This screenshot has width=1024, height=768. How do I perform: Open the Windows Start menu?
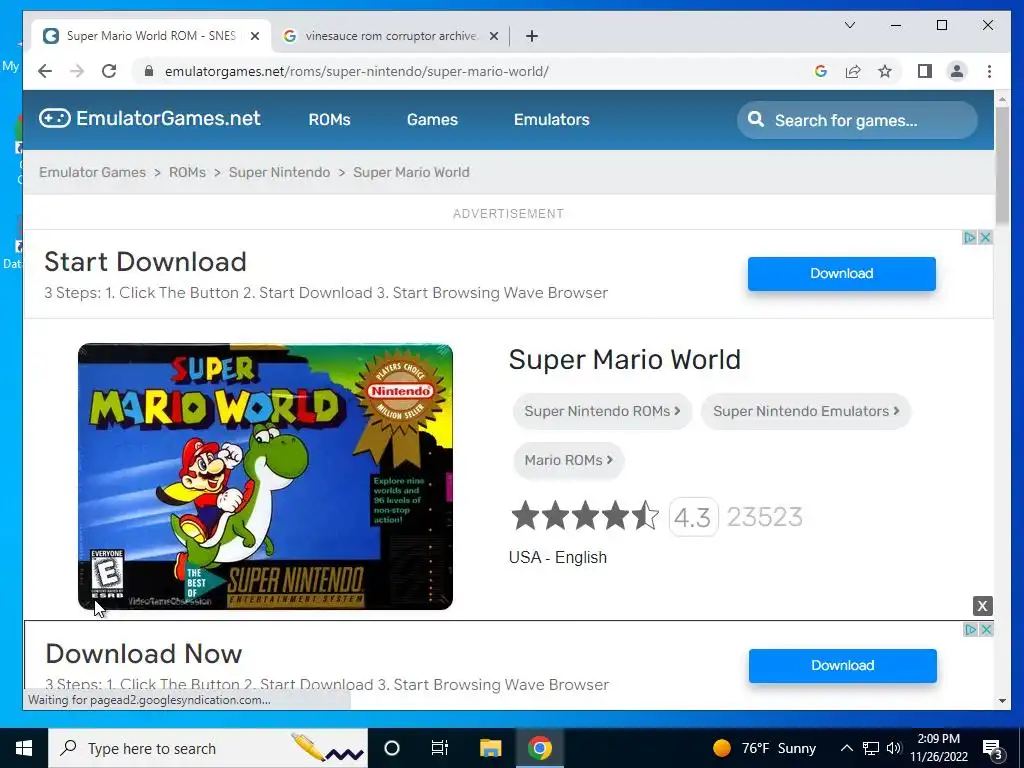click(x=24, y=748)
